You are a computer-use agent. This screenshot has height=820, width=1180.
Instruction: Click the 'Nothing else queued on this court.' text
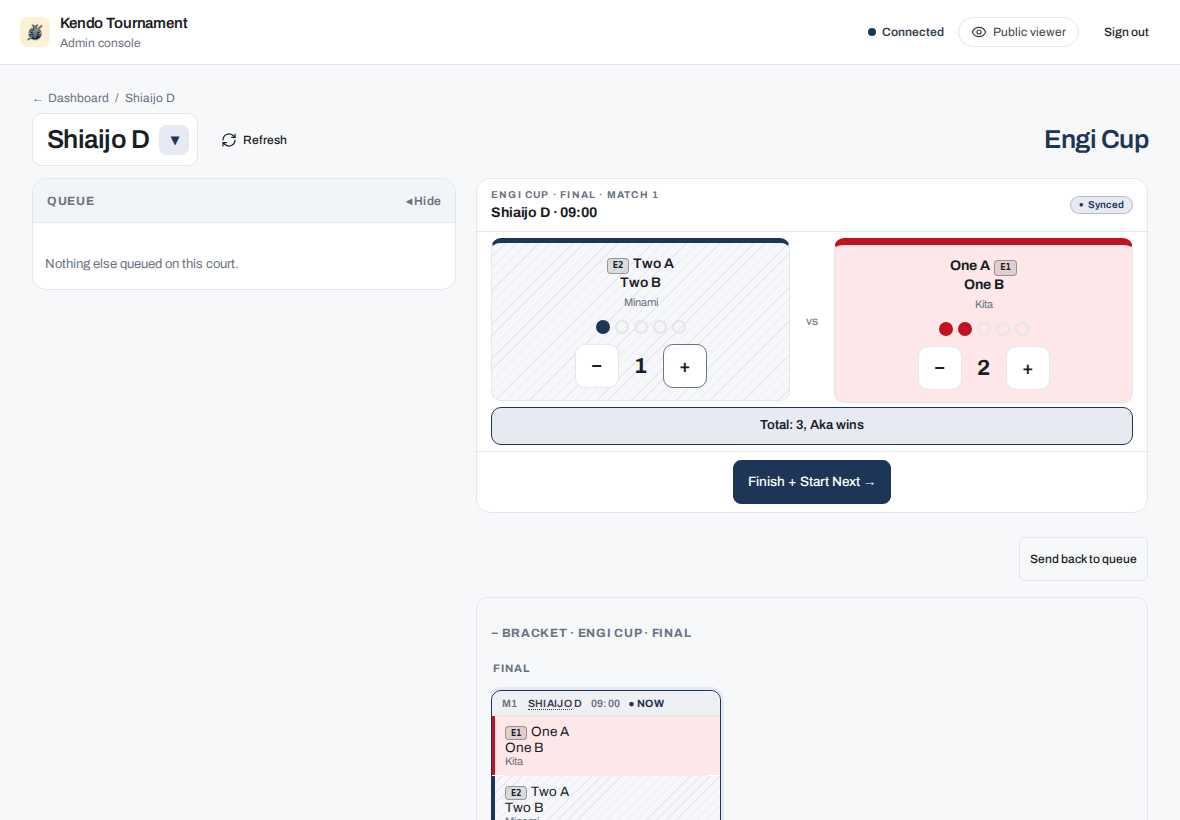141,264
